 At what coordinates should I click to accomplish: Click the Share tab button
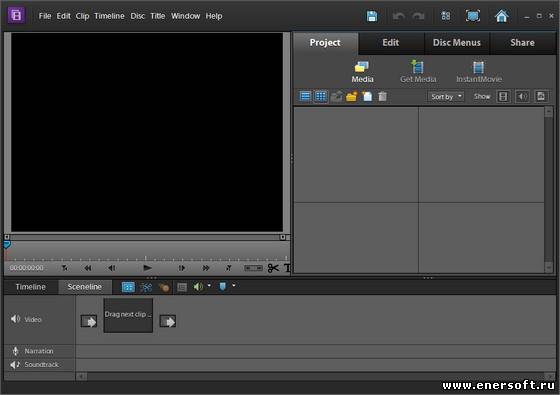(x=522, y=43)
